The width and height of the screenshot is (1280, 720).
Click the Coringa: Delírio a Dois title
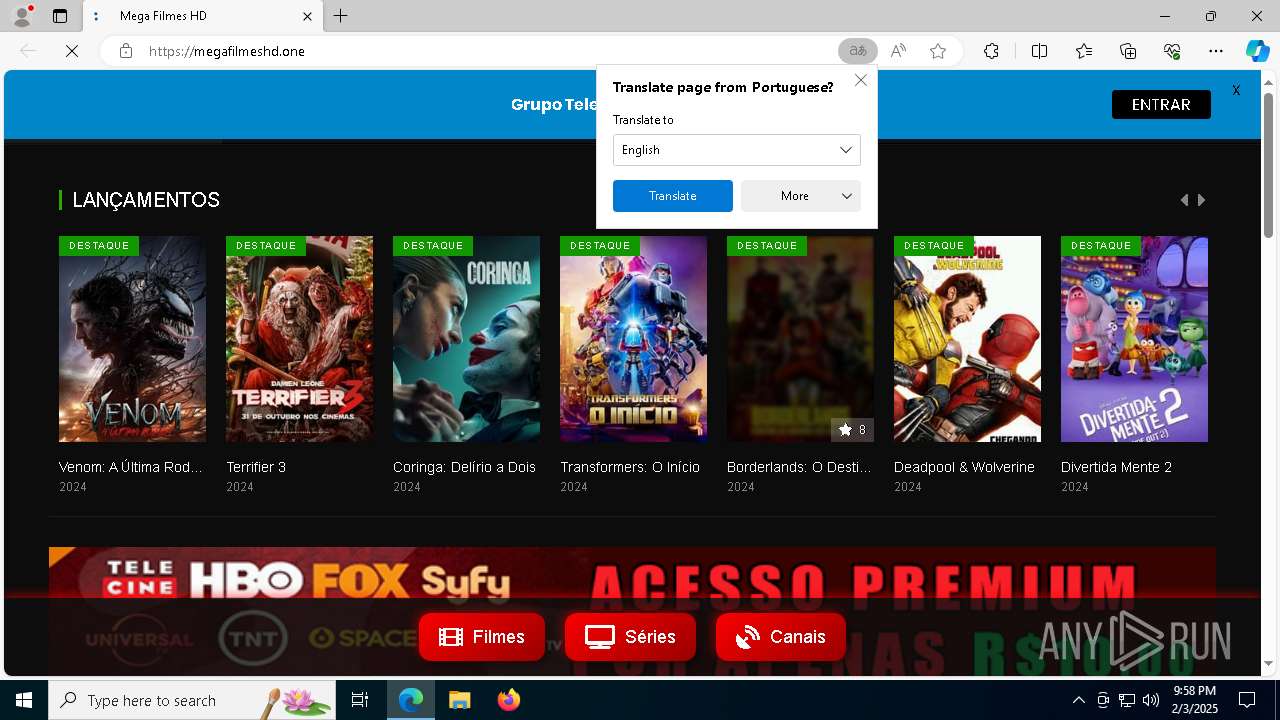pyautogui.click(x=464, y=467)
